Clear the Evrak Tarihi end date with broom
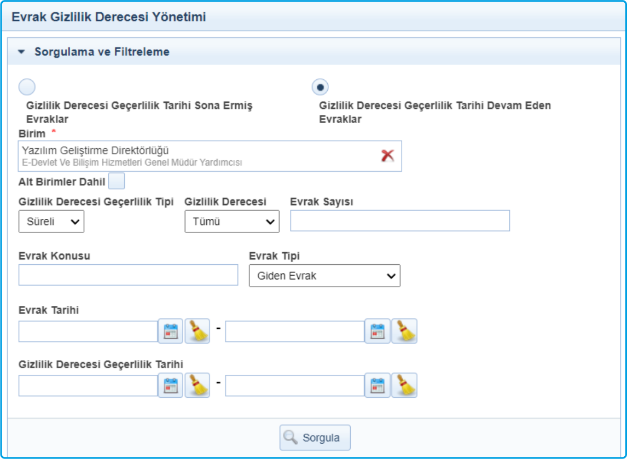627x459 pixels. pyautogui.click(x=404, y=331)
